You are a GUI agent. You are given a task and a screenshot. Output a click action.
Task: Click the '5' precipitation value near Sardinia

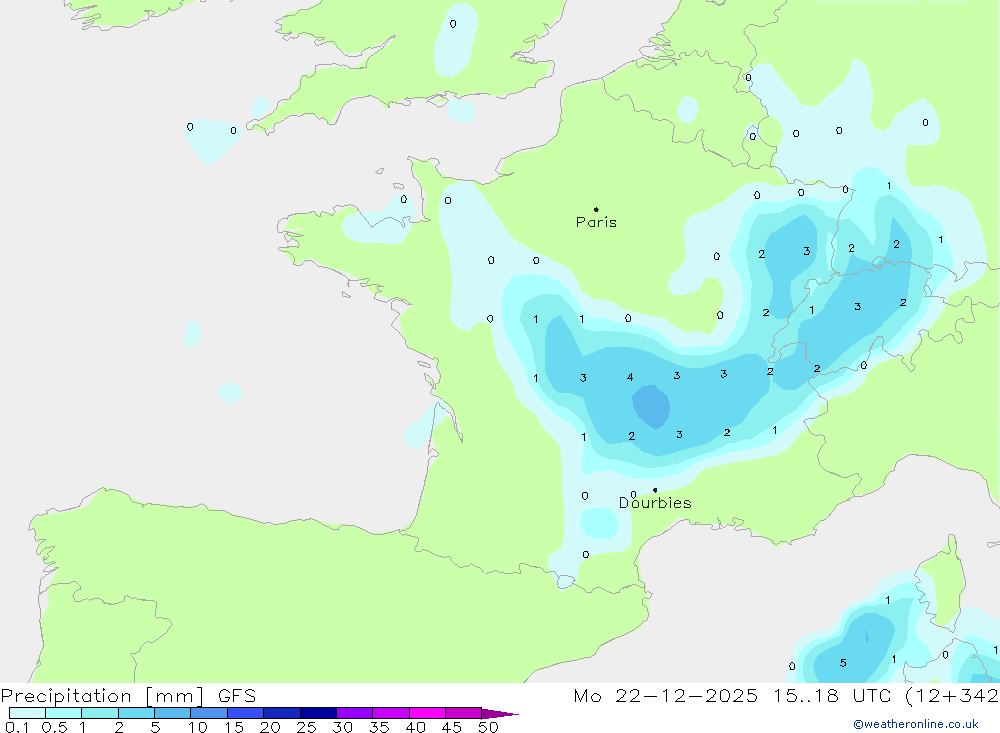843,663
